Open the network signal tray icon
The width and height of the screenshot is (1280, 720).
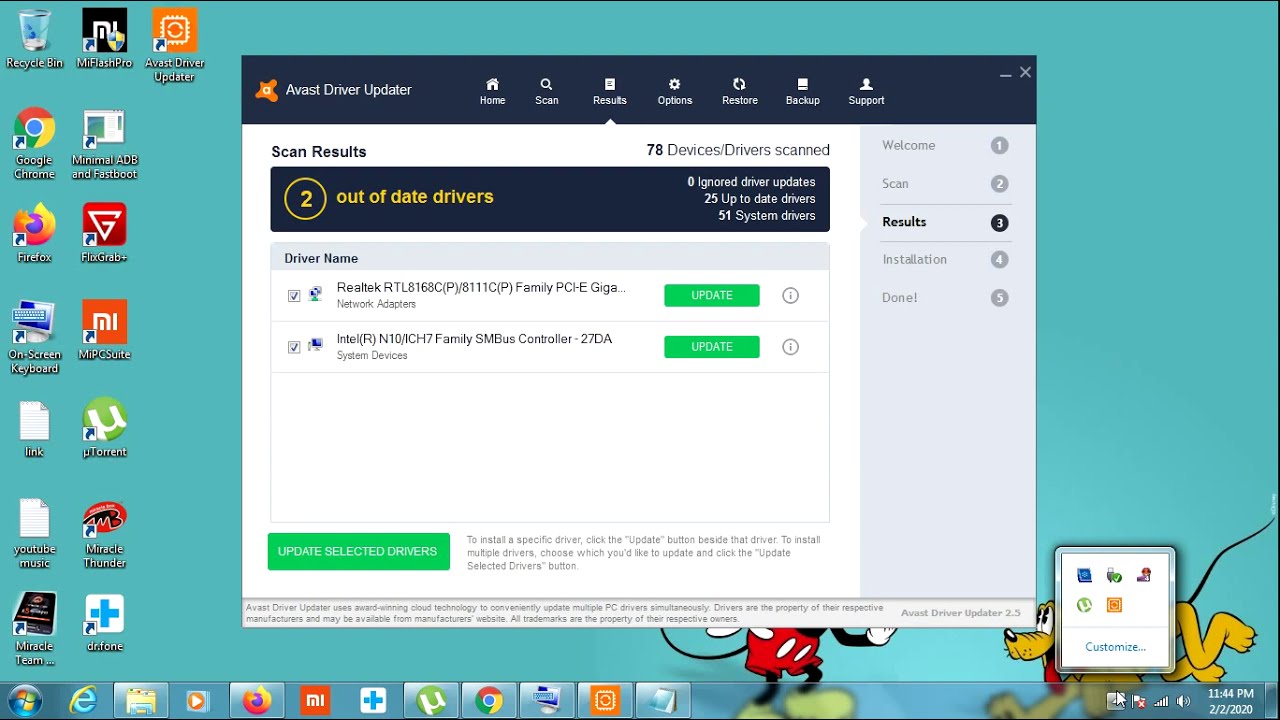coord(1161,701)
